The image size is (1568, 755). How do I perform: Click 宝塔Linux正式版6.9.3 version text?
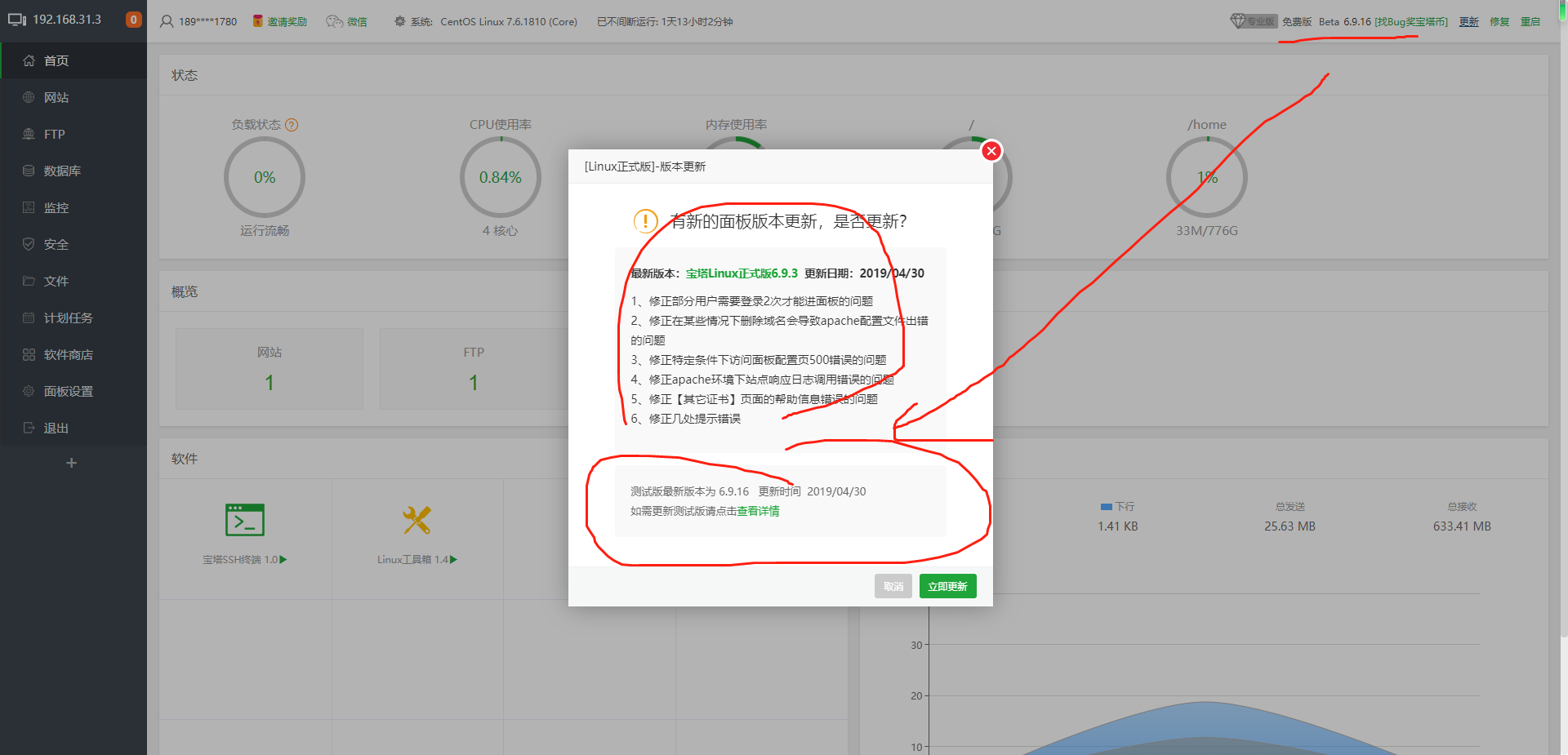tap(742, 273)
